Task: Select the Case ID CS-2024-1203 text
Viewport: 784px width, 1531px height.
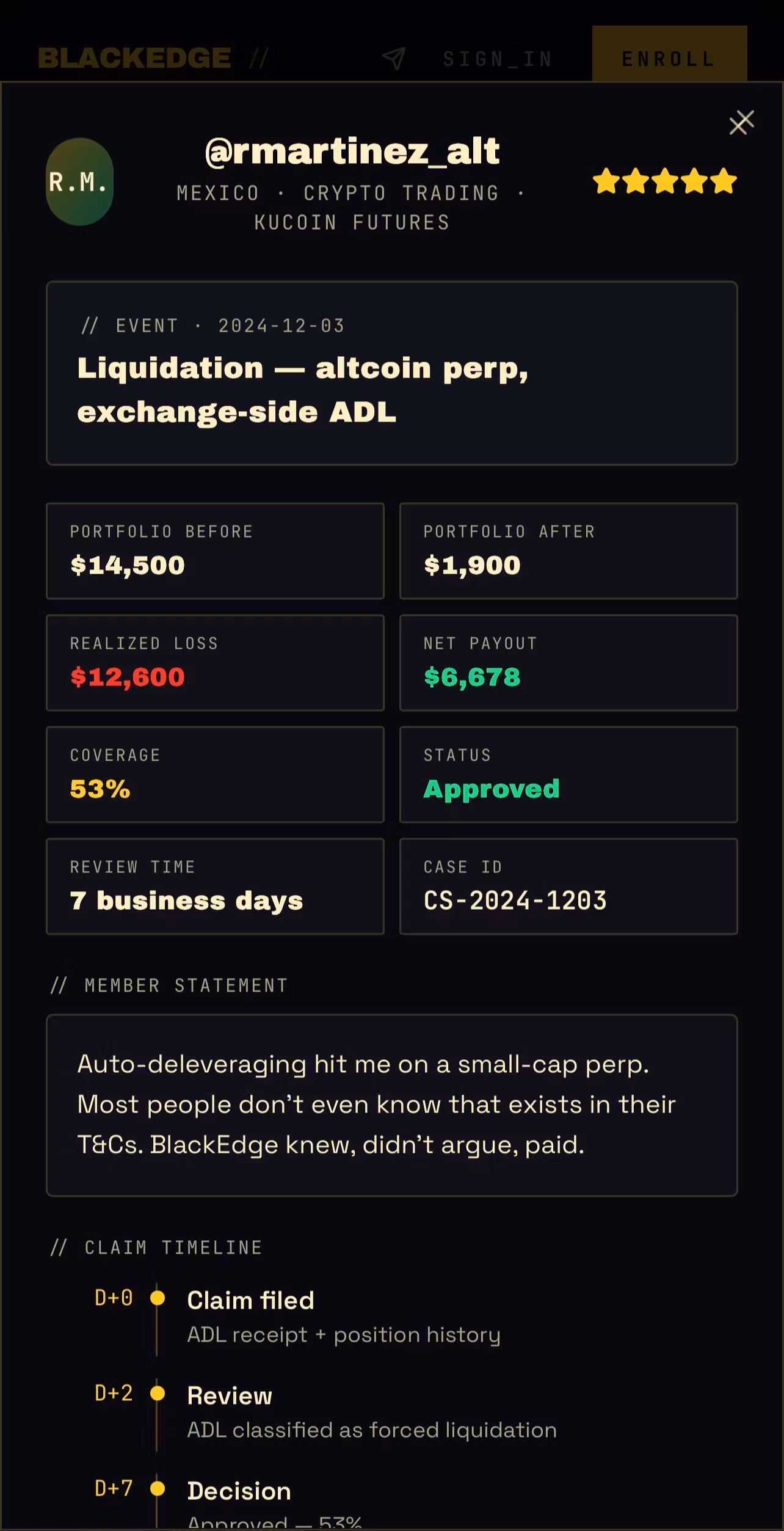Action: click(515, 901)
